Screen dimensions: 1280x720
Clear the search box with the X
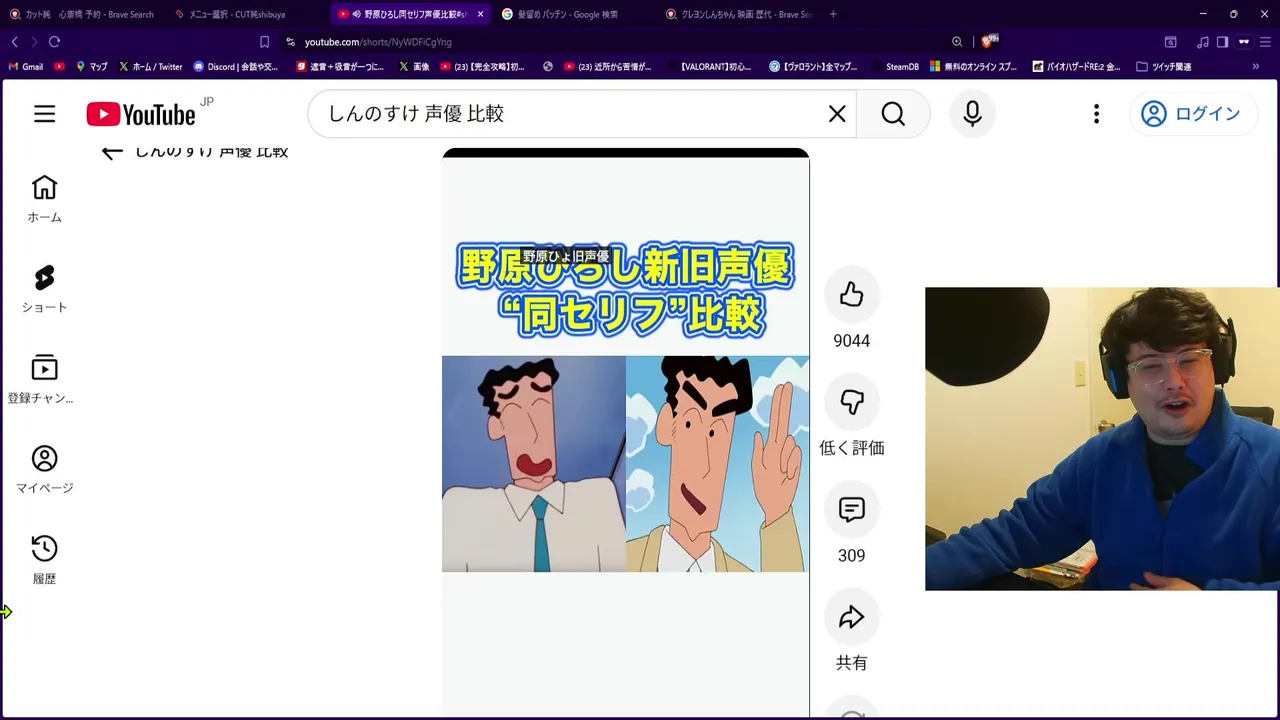[x=837, y=114]
